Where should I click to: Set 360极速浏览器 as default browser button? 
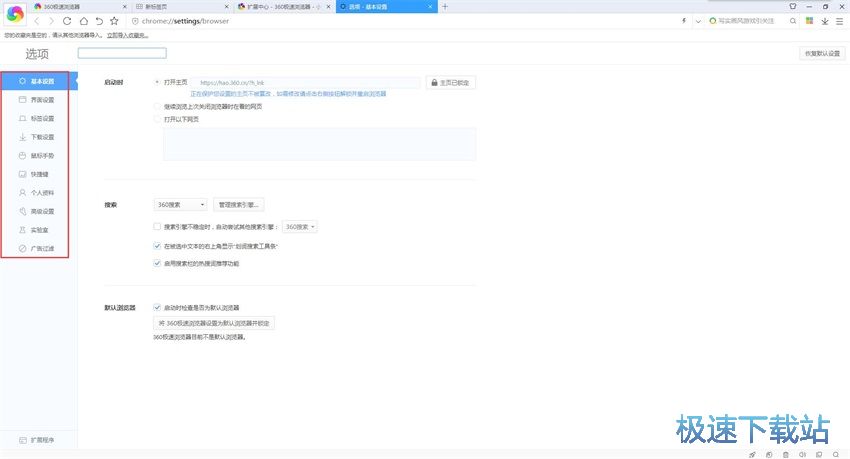pyautogui.click(x=214, y=323)
